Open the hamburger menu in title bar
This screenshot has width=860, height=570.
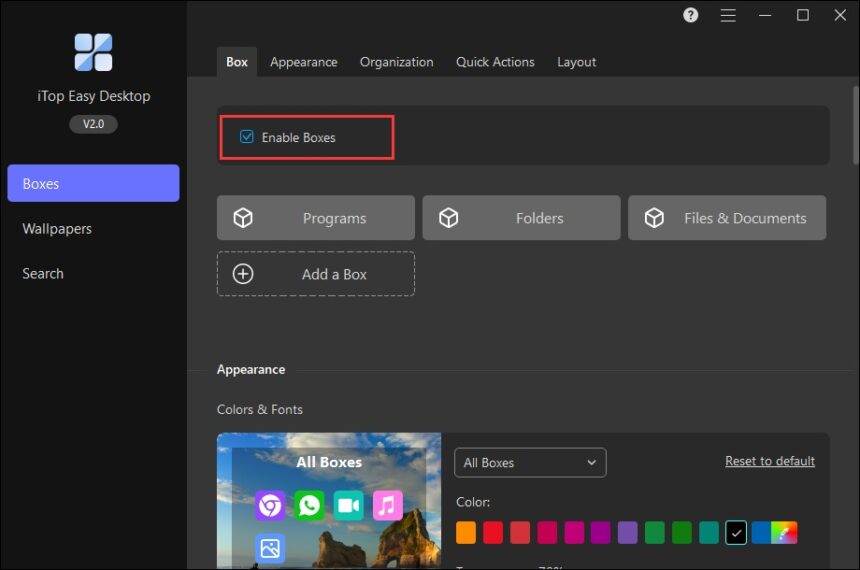[728, 15]
